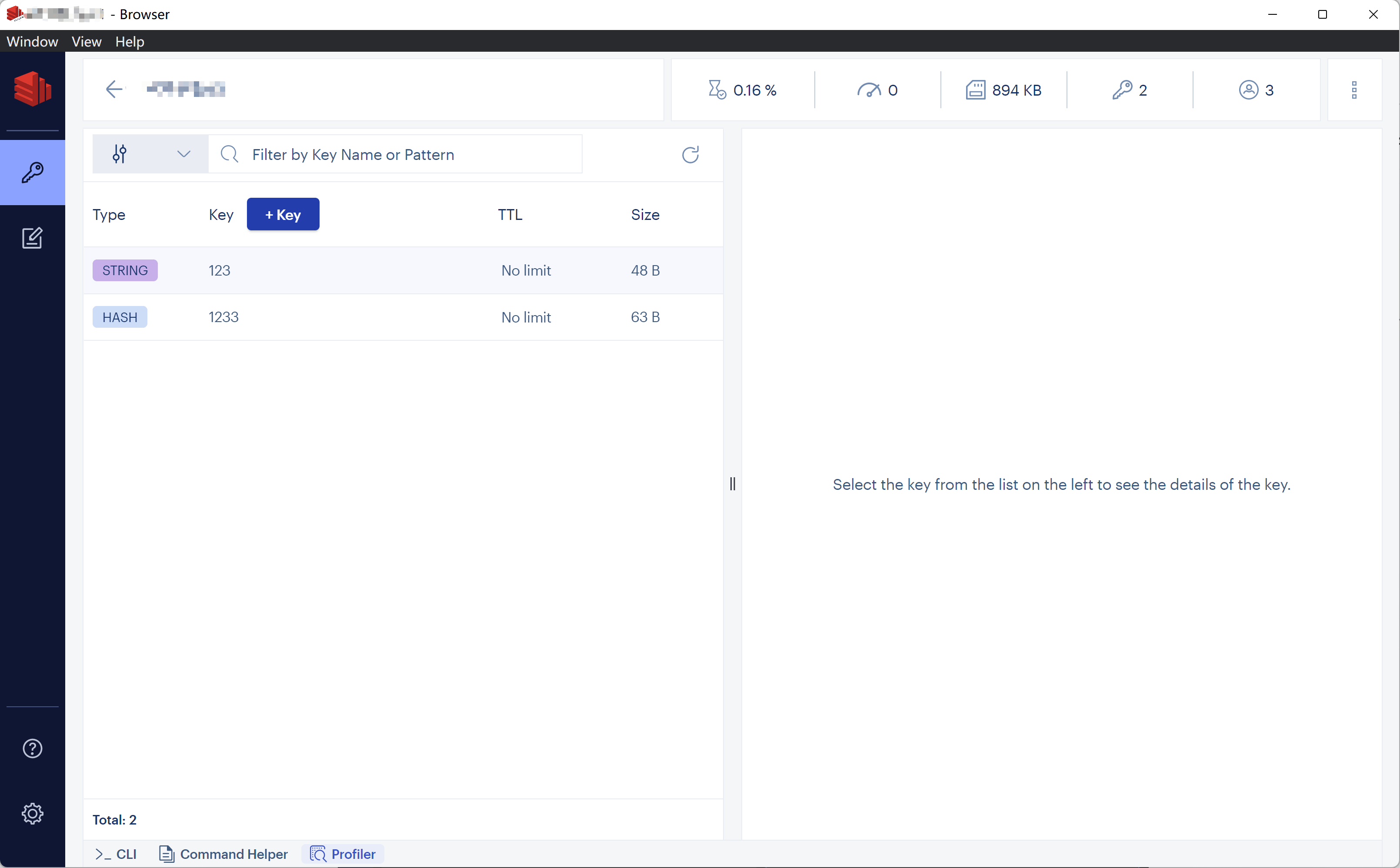1400x868 pixels.
Task: Open the help question mark icon
Action: click(32, 748)
